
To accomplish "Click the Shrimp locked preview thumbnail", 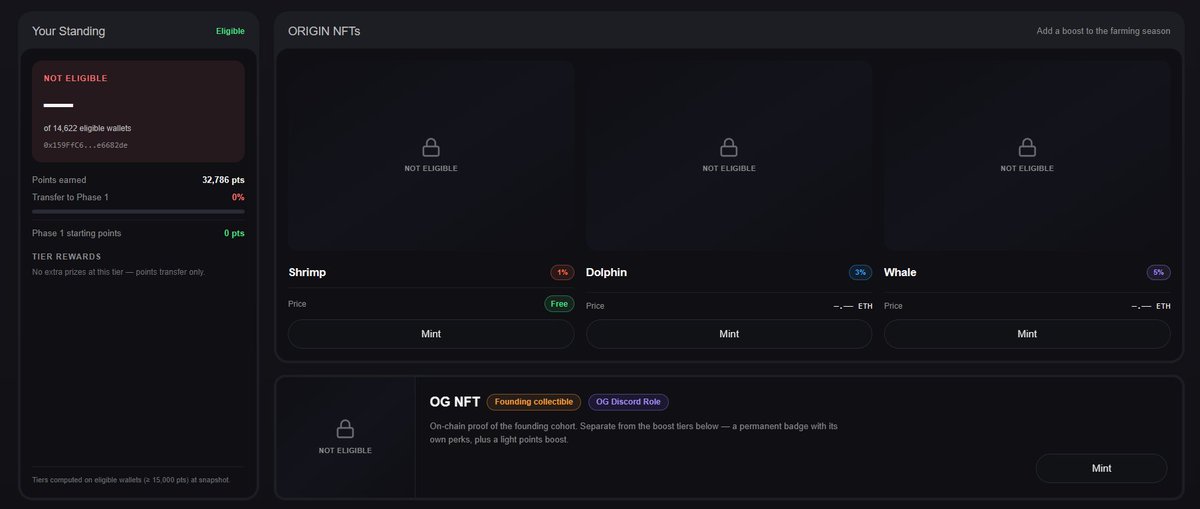I will tap(431, 155).
